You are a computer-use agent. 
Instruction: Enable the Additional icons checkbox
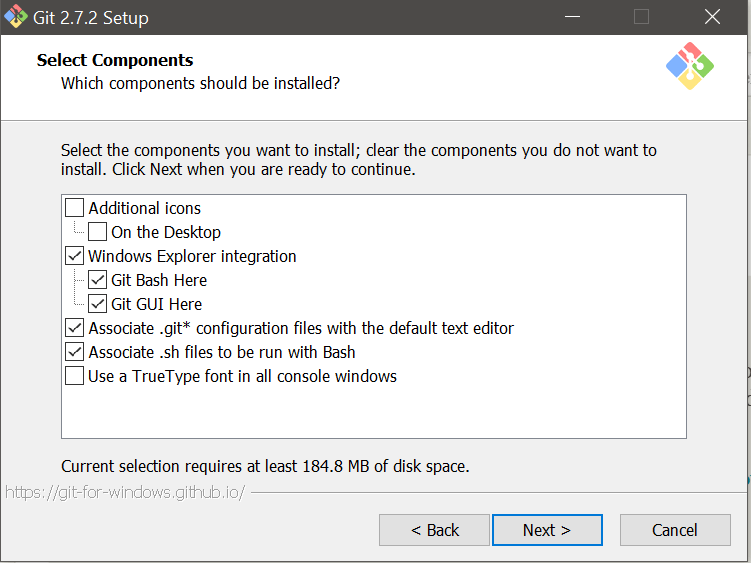(x=75, y=208)
